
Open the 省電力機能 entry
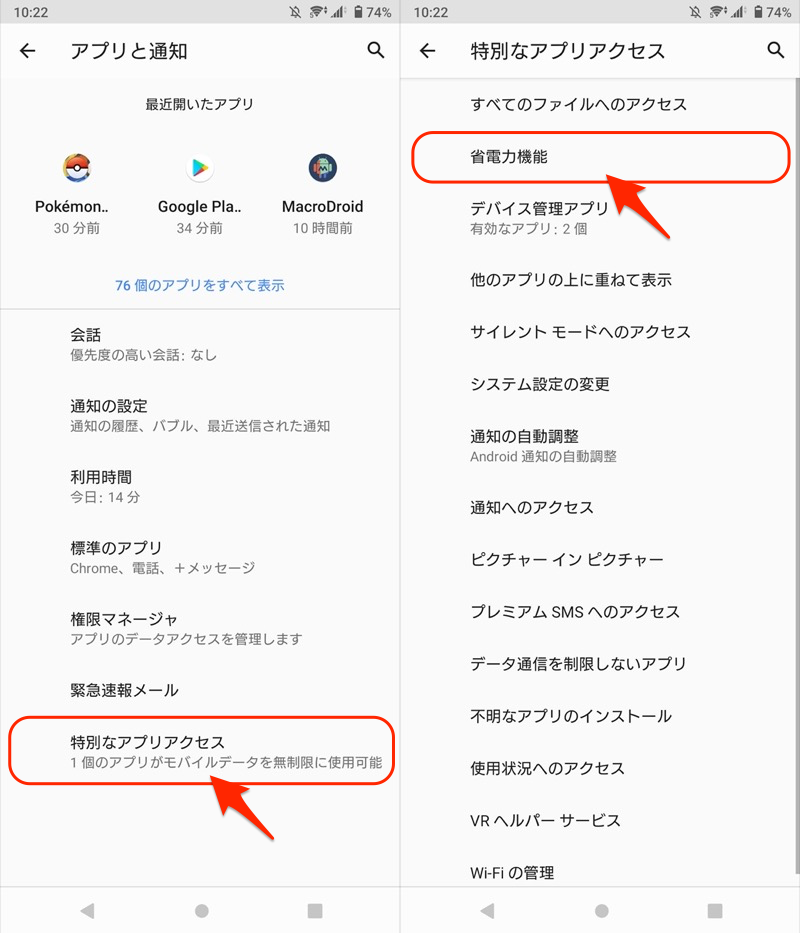coord(601,157)
